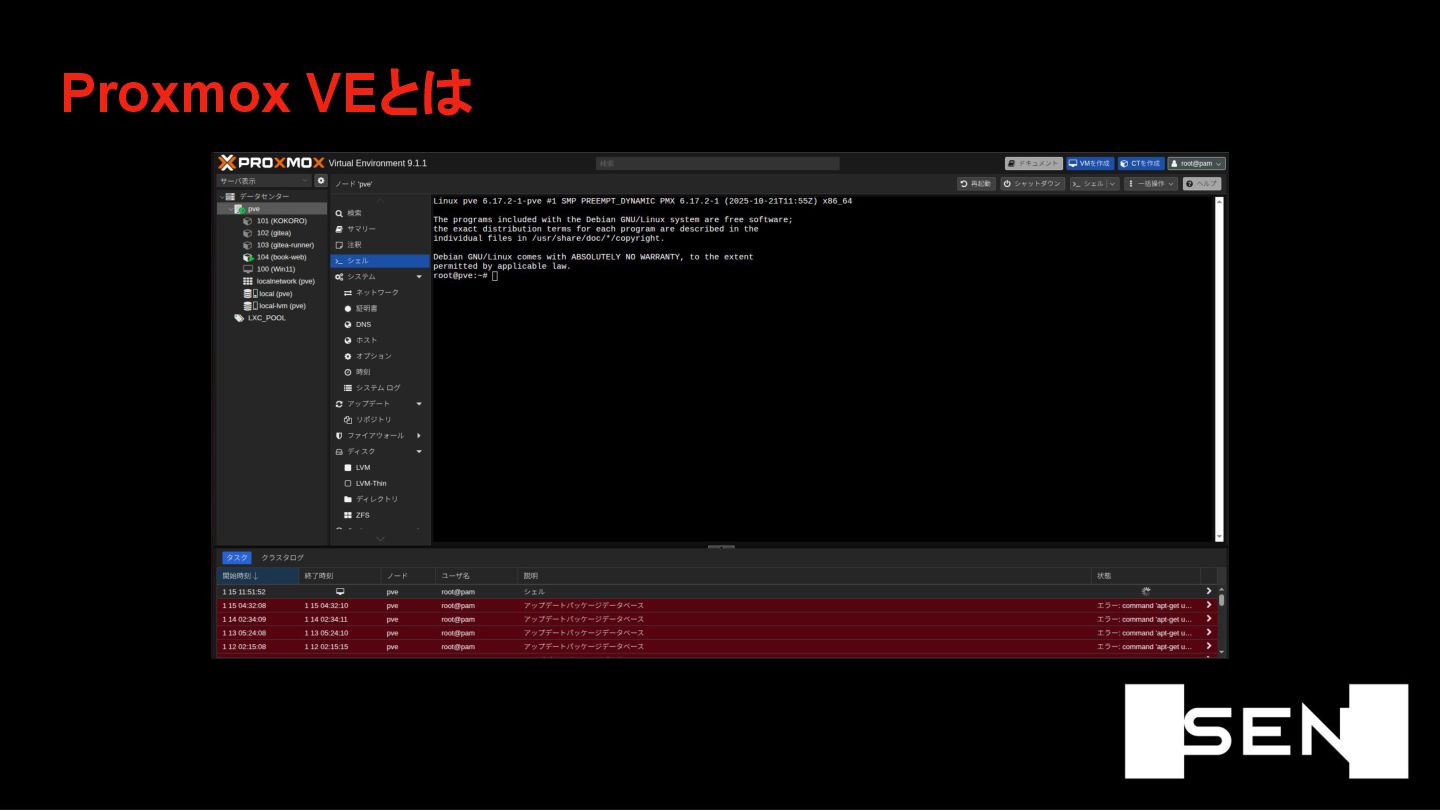Sort tasks by 開始時刻 column header

click(x=258, y=576)
